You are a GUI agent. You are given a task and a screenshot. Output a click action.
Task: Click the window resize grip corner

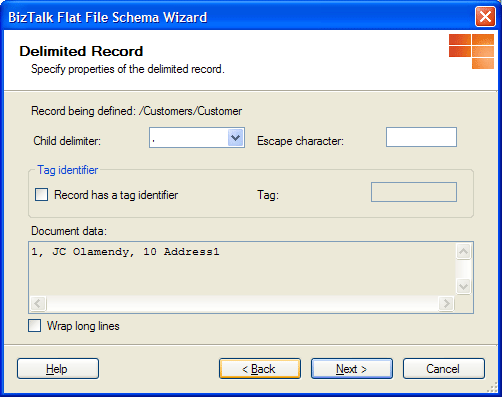click(x=492, y=388)
